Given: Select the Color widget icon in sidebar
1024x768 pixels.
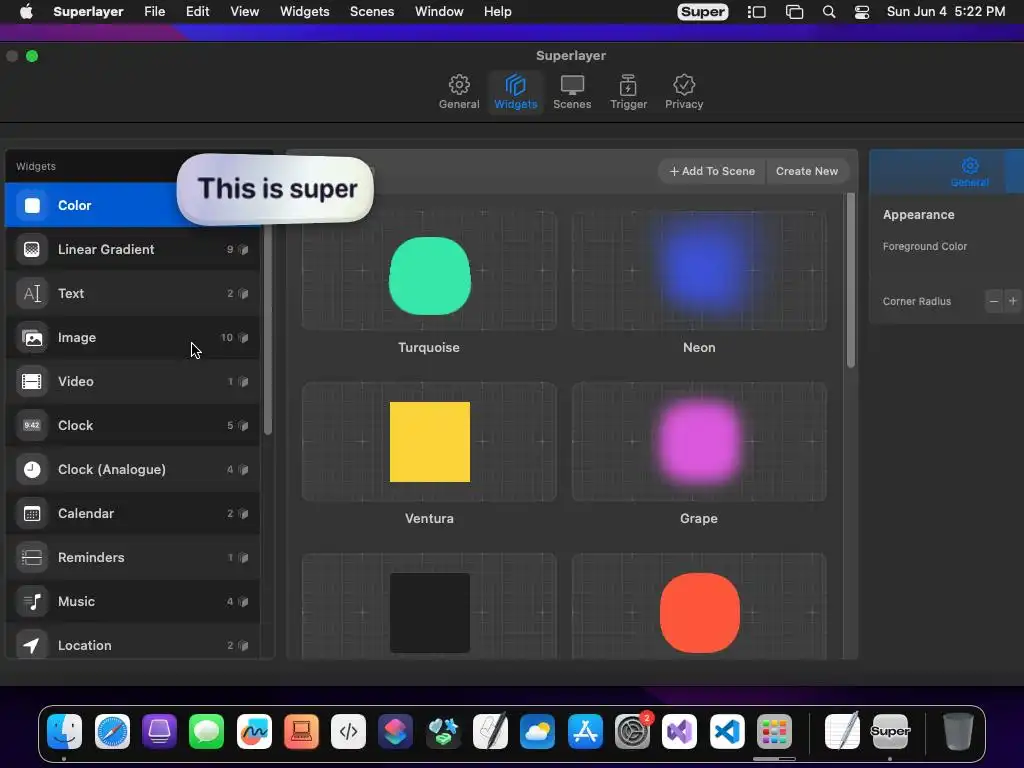Looking at the screenshot, I should tap(32, 205).
